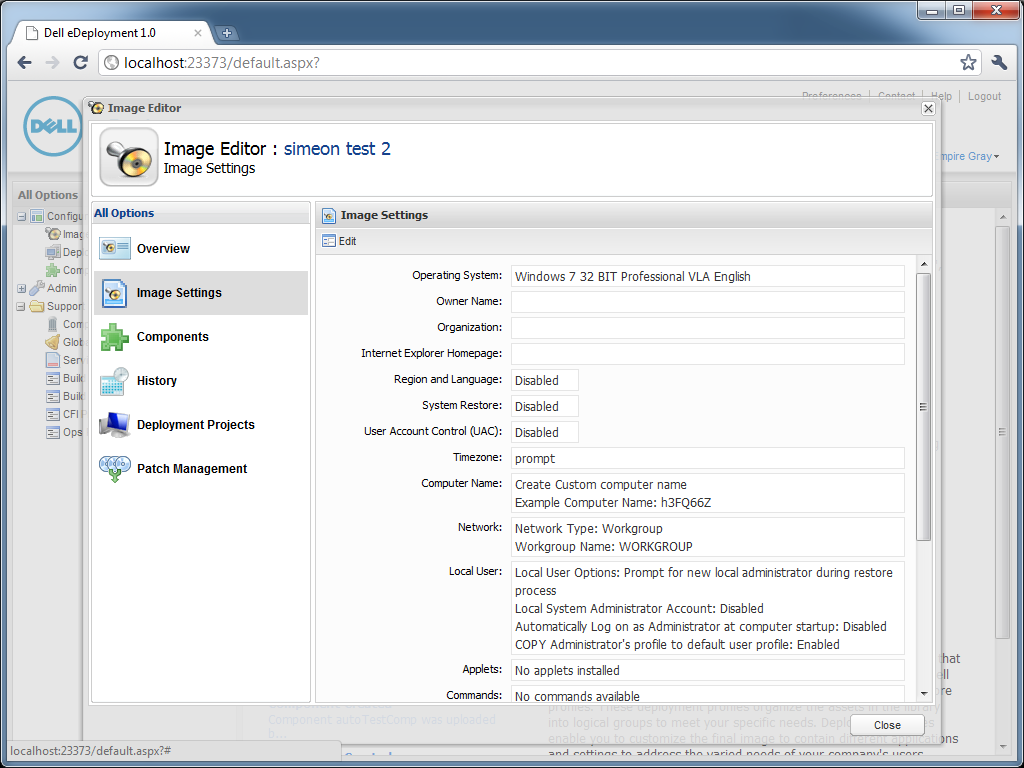Click 'Workgroup Name: WORKGROUP' text
1024x768 pixels.
tap(603, 547)
